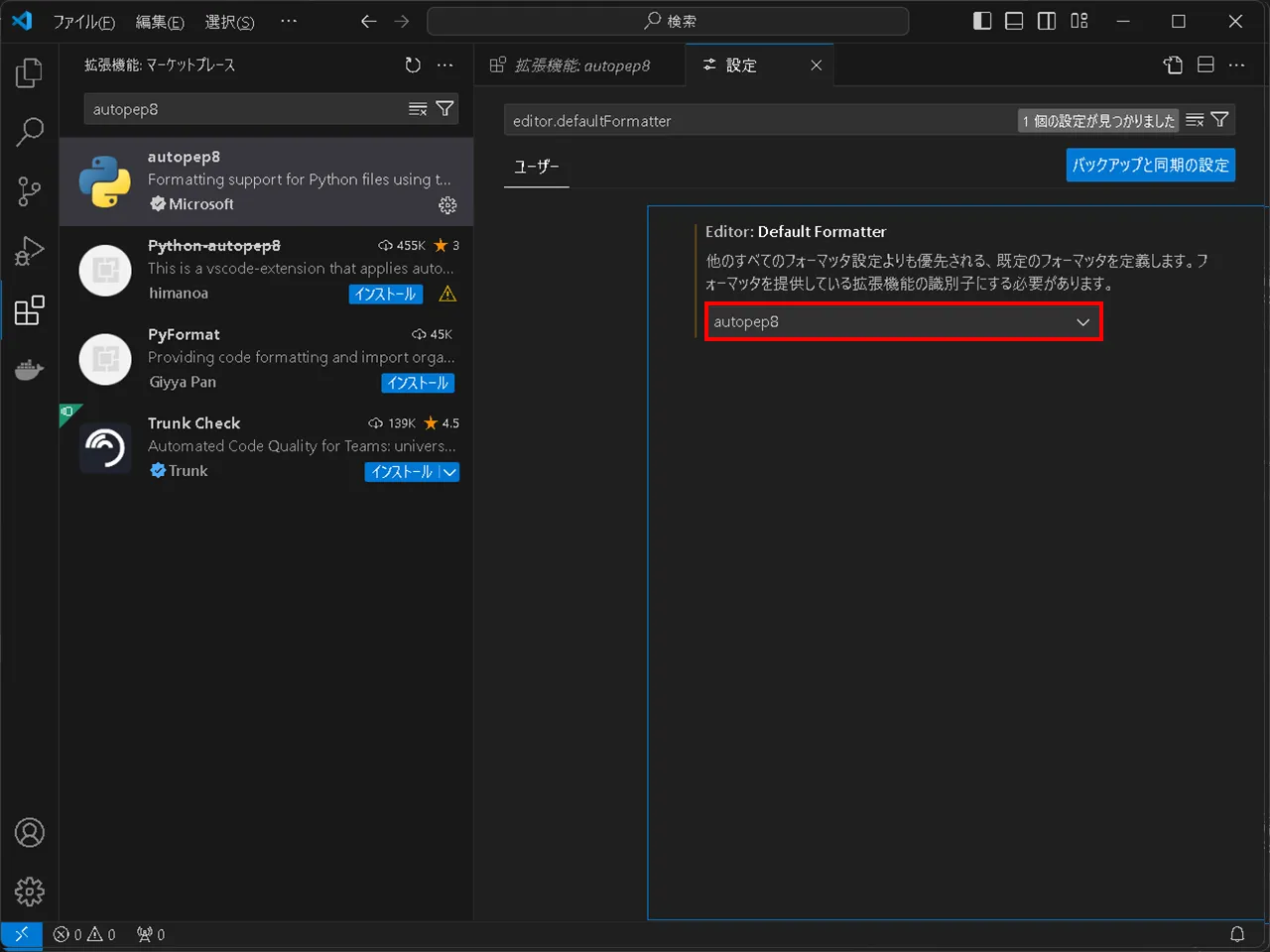Select the Python-autopep8 extension entry
This screenshot has height=952, width=1270.
(266, 270)
